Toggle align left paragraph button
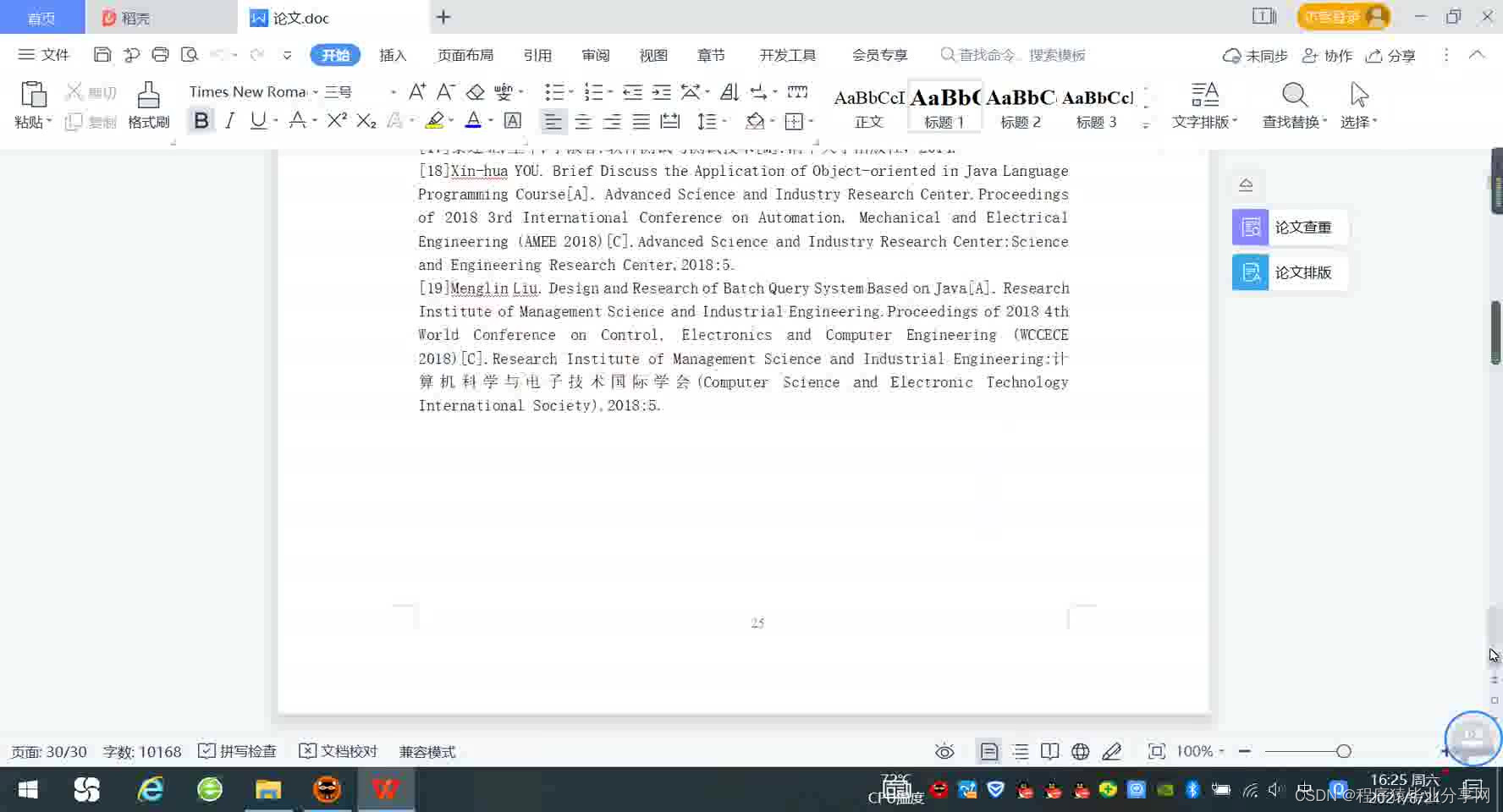This screenshot has height=812, width=1503. point(553,122)
